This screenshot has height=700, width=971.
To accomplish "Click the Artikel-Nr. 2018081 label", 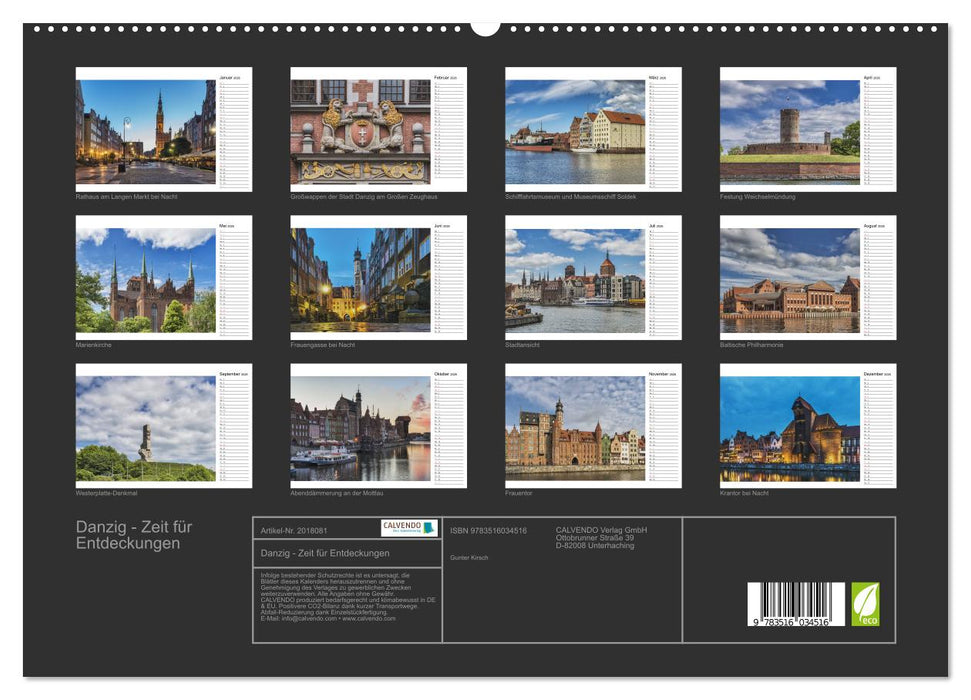I will (294, 530).
